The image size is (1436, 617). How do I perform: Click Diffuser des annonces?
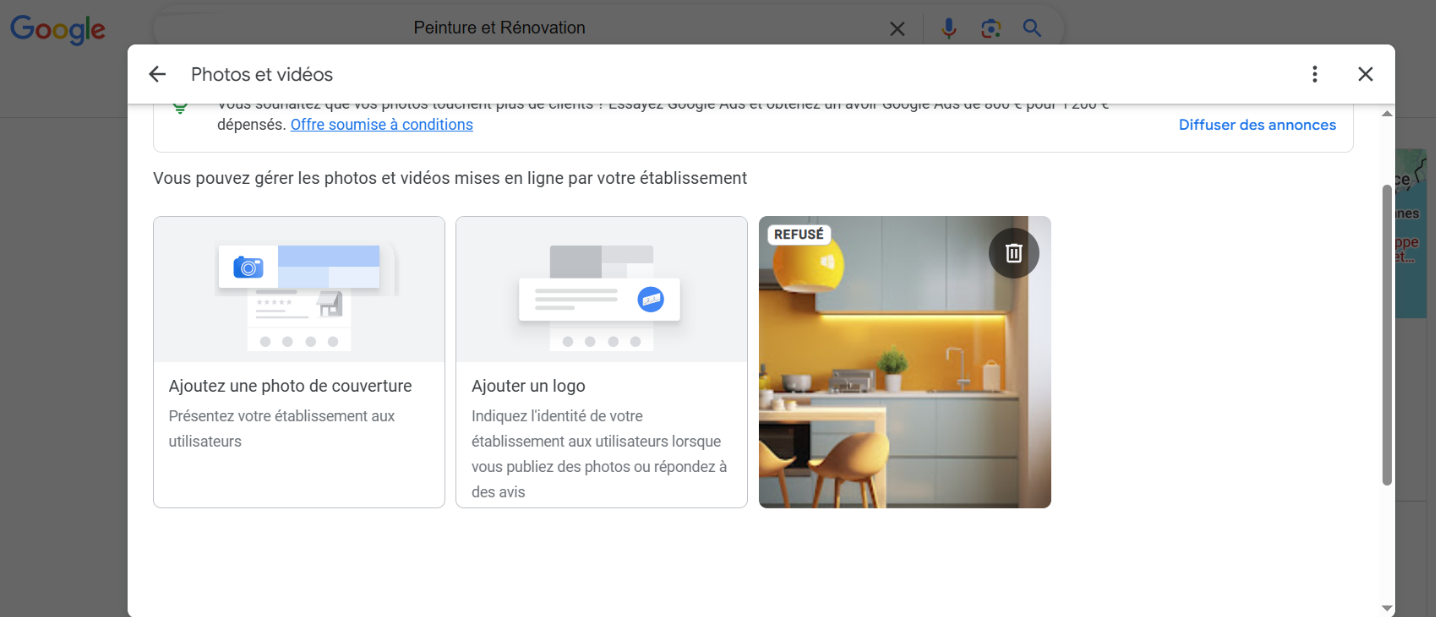1256,124
